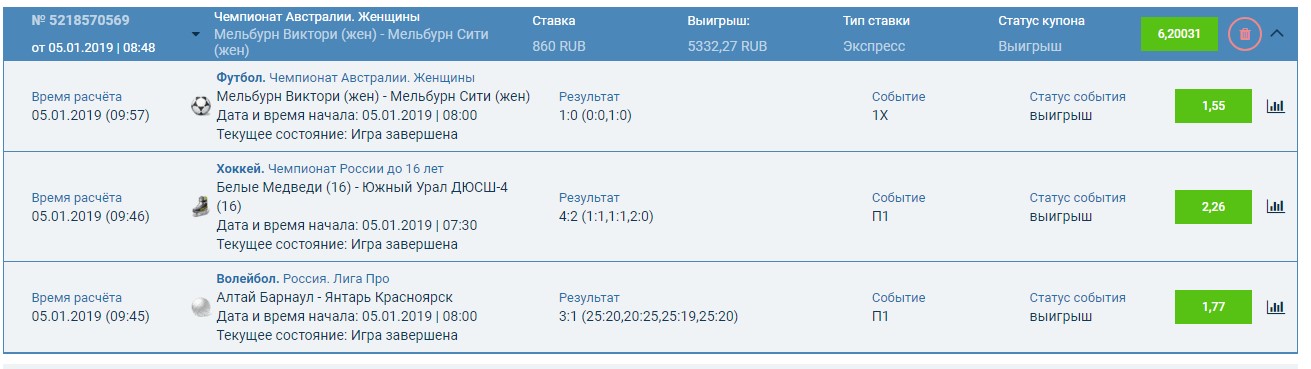1311x369 pixels.
Task: Open statistics chart for Алтай Барнаул volleyball match
Action: pos(1275,307)
